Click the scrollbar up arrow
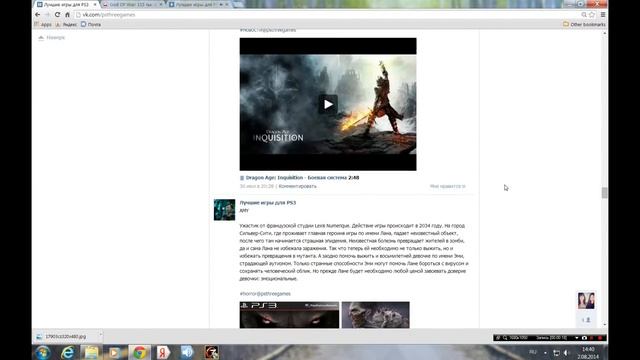 [604, 33]
